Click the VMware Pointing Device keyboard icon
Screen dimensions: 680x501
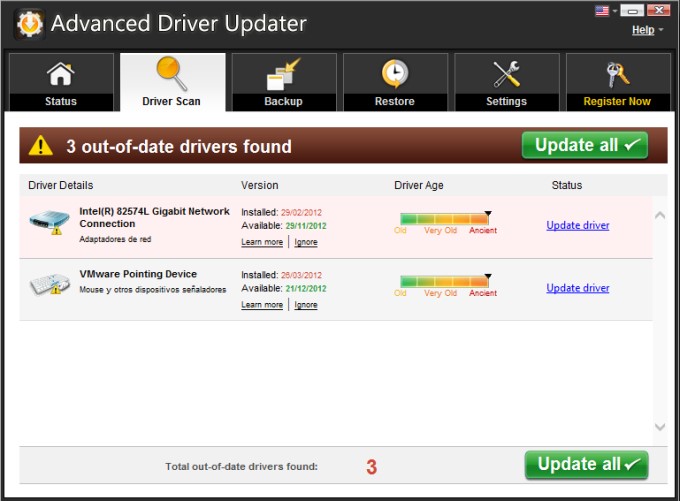pos(49,284)
